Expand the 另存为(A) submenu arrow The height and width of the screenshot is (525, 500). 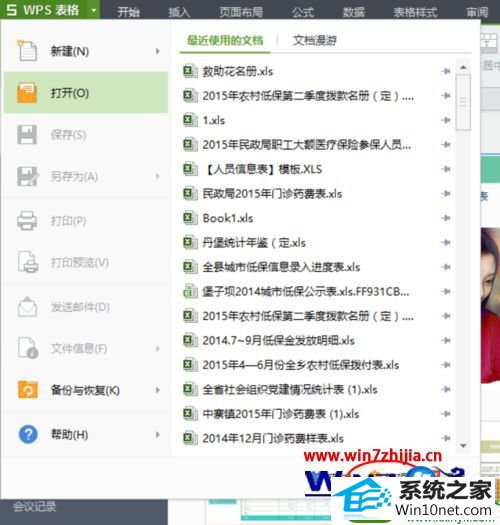[x=157, y=176]
